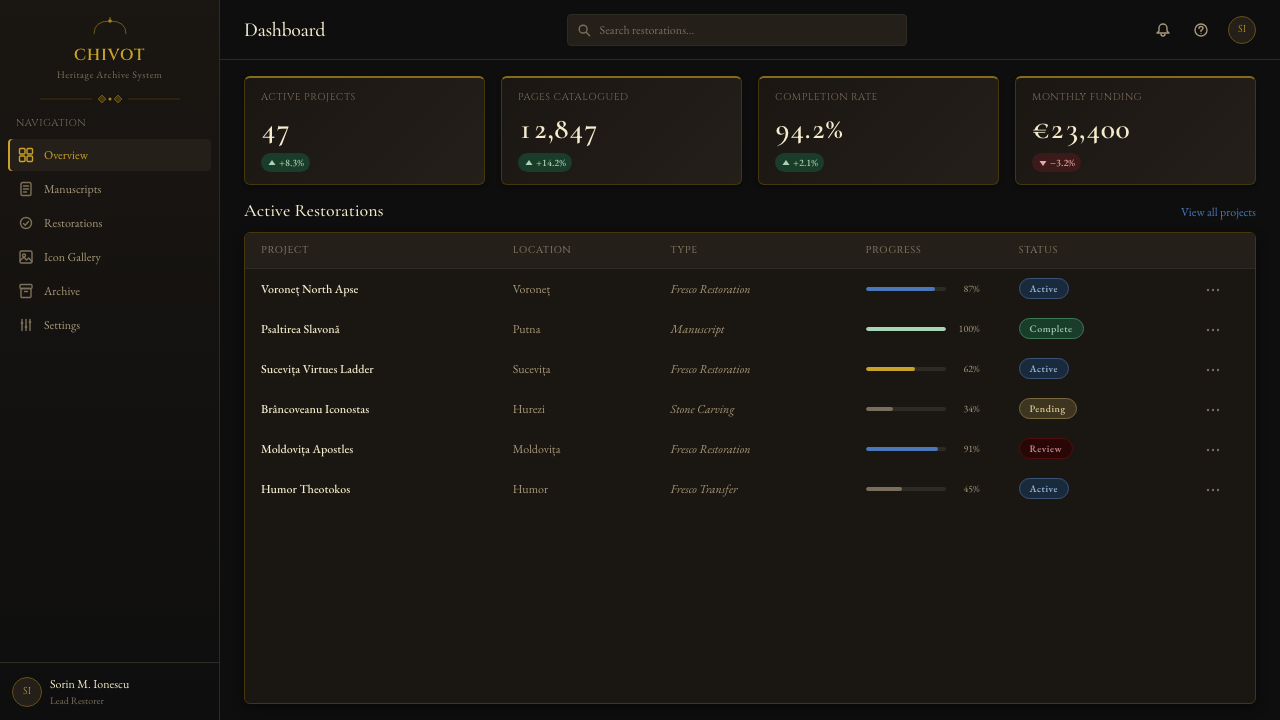Image resolution: width=1280 pixels, height=720 pixels.
Task: Open the Restorations section
Action: pyautogui.click(x=110, y=223)
